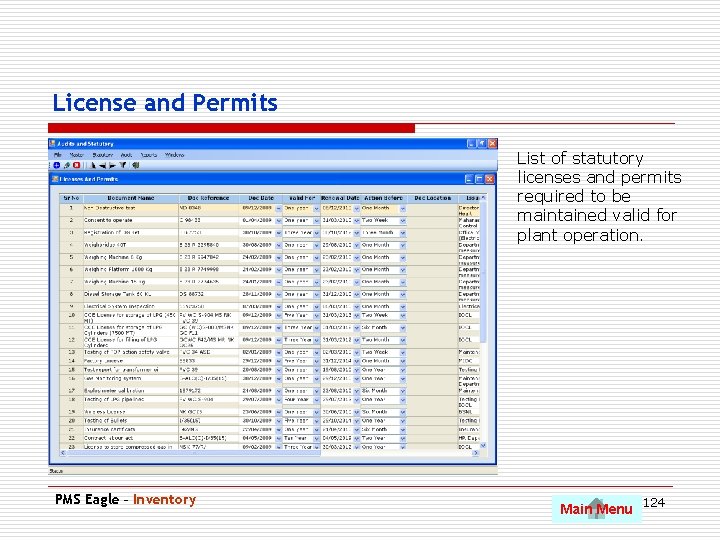Click the 'Consent to operate' document name cell
The image size is (720, 540).
130,221
